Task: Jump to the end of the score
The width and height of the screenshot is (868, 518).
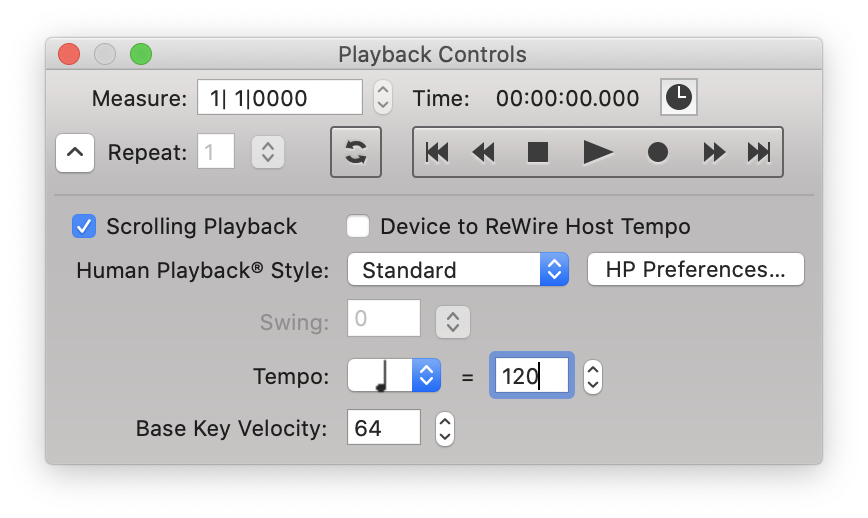Action: click(758, 152)
